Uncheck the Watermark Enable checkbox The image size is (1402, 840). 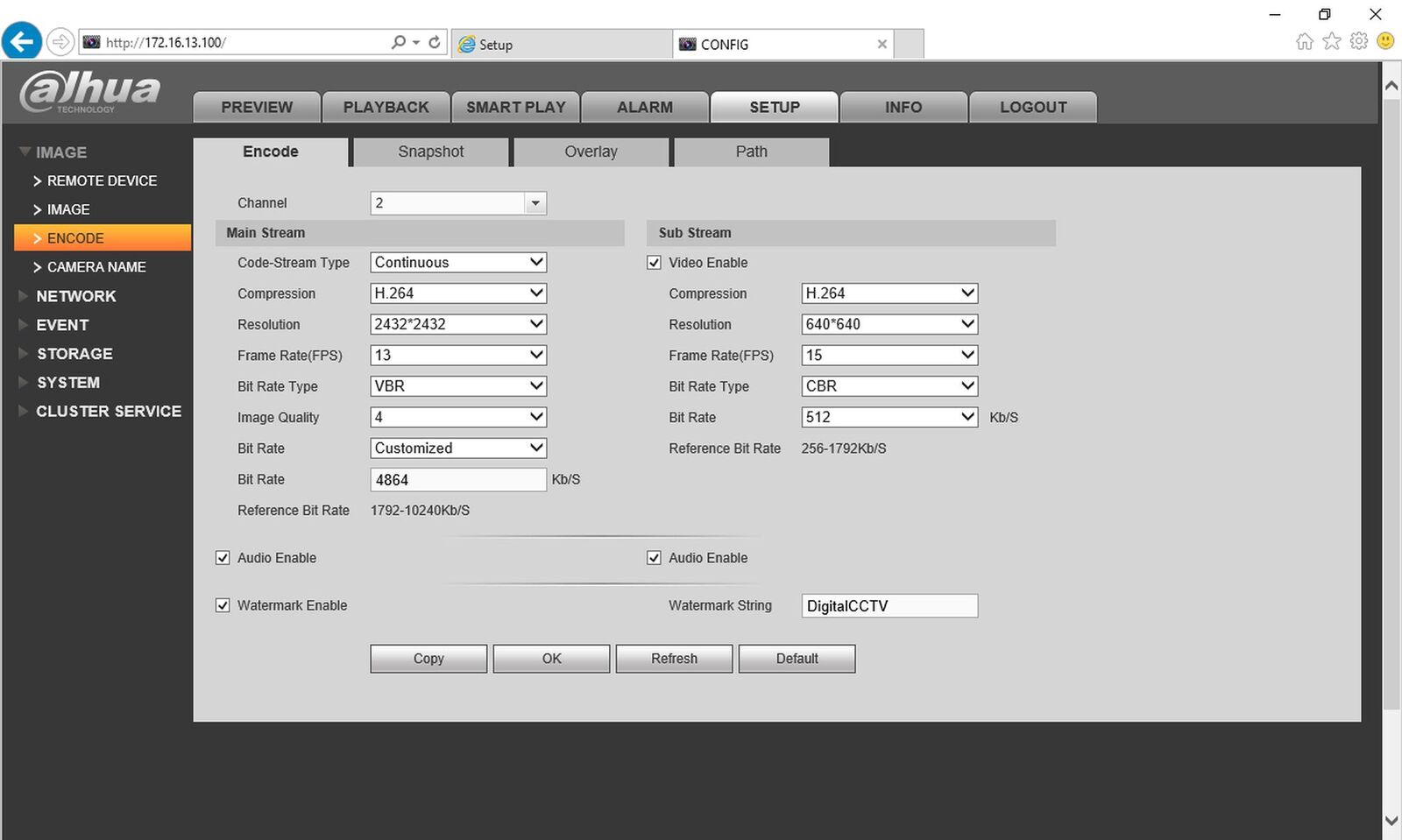coord(223,605)
